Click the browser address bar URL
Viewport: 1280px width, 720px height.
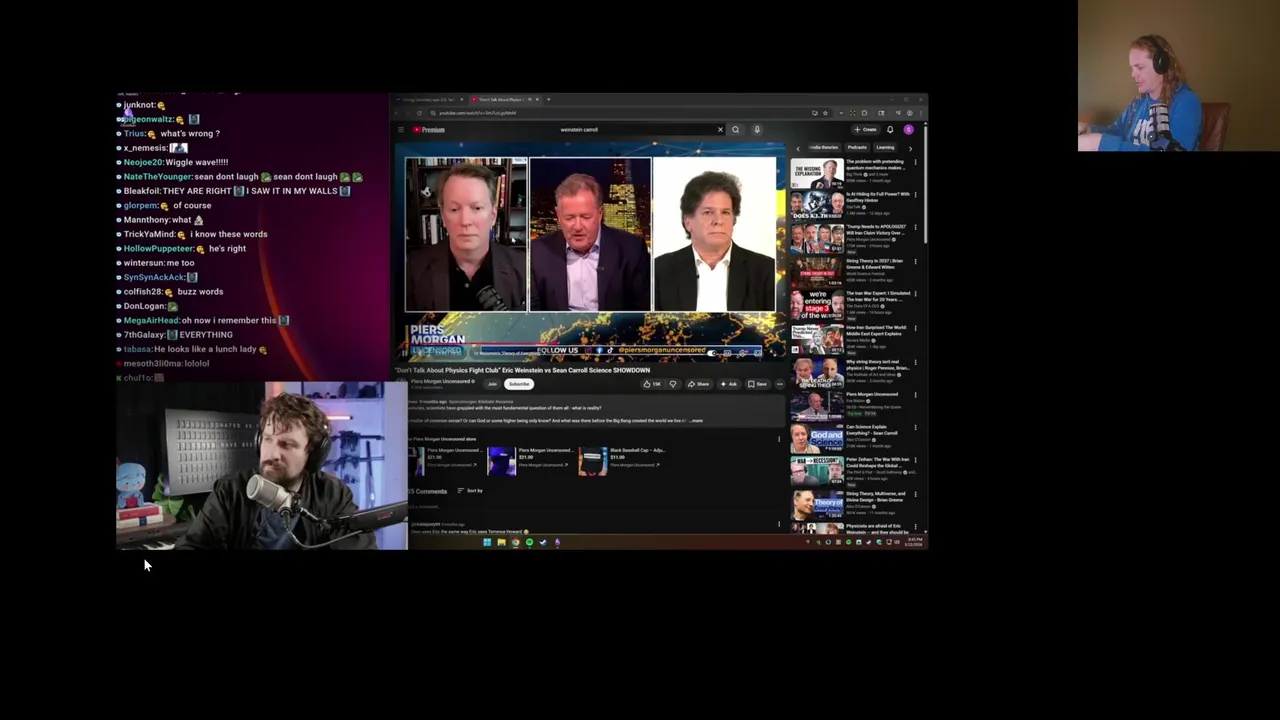pos(477,113)
